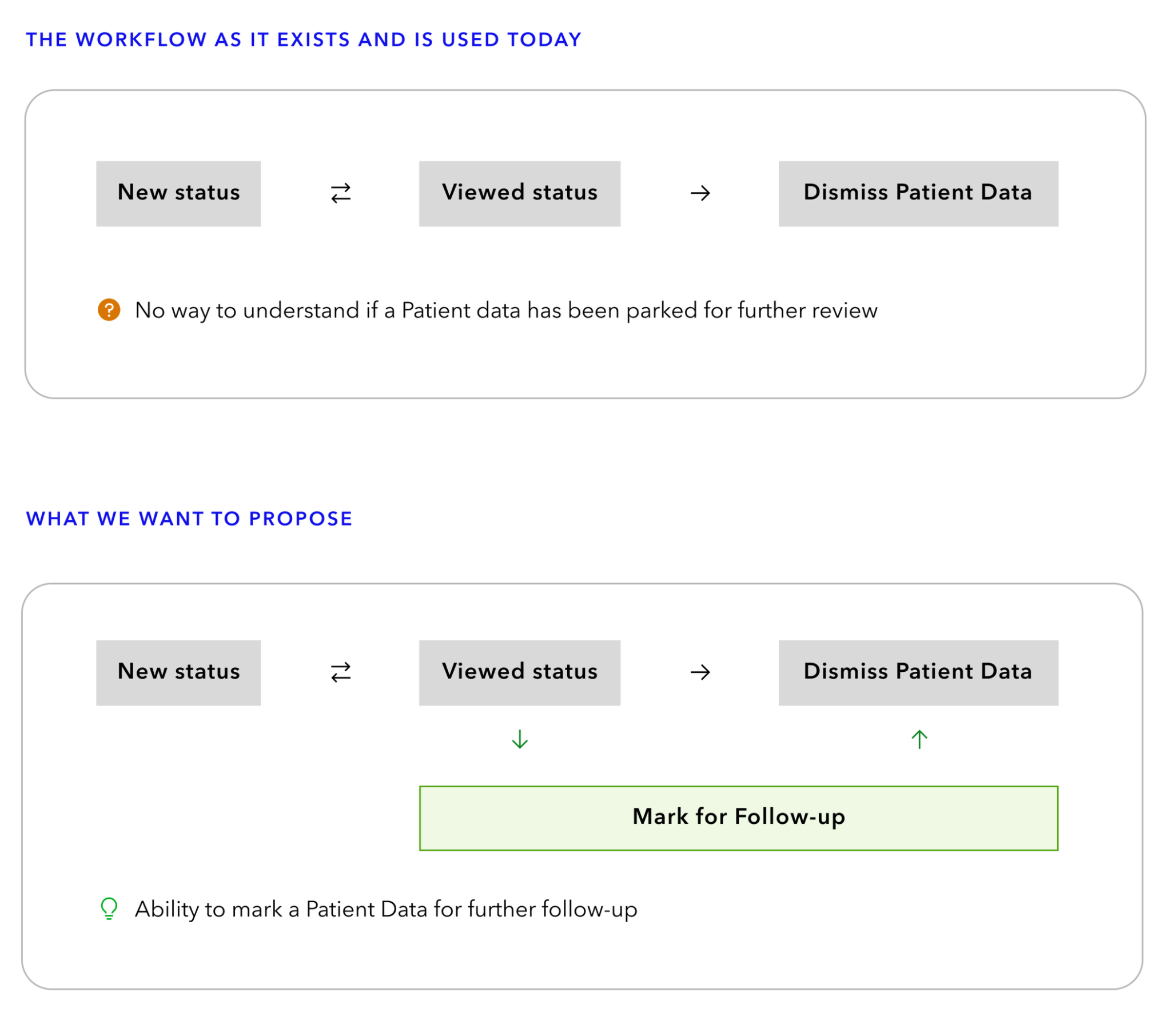Click the What We Want To Propose heading

(189, 519)
